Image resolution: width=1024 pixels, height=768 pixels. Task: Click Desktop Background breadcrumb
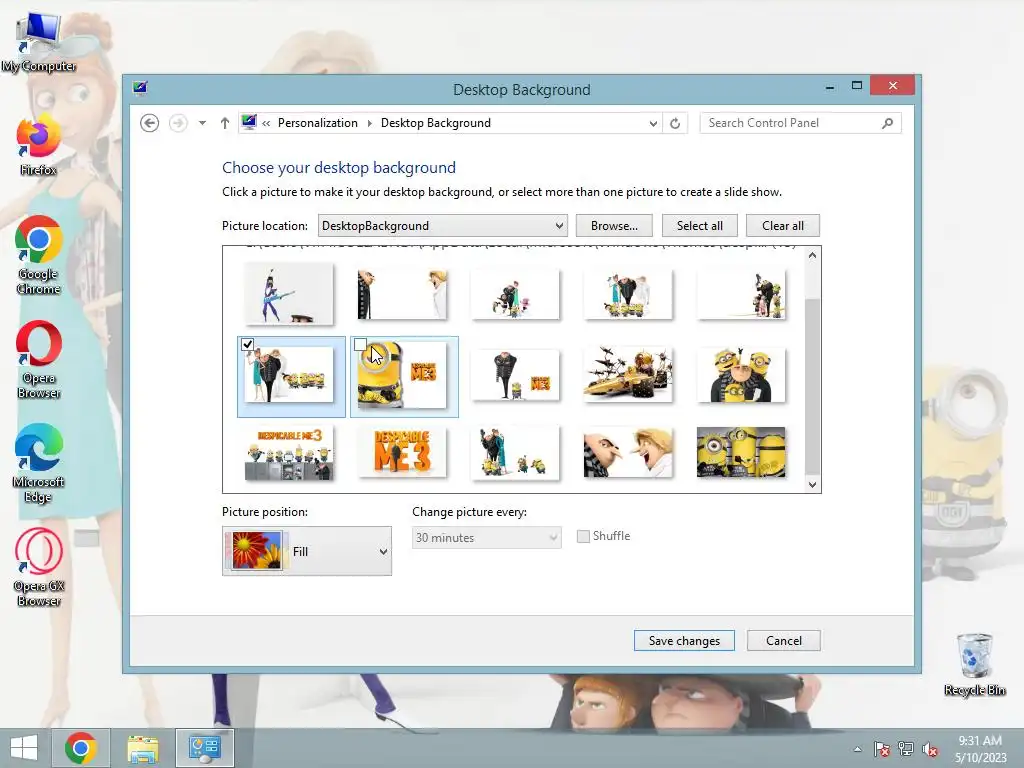tap(436, 123)
